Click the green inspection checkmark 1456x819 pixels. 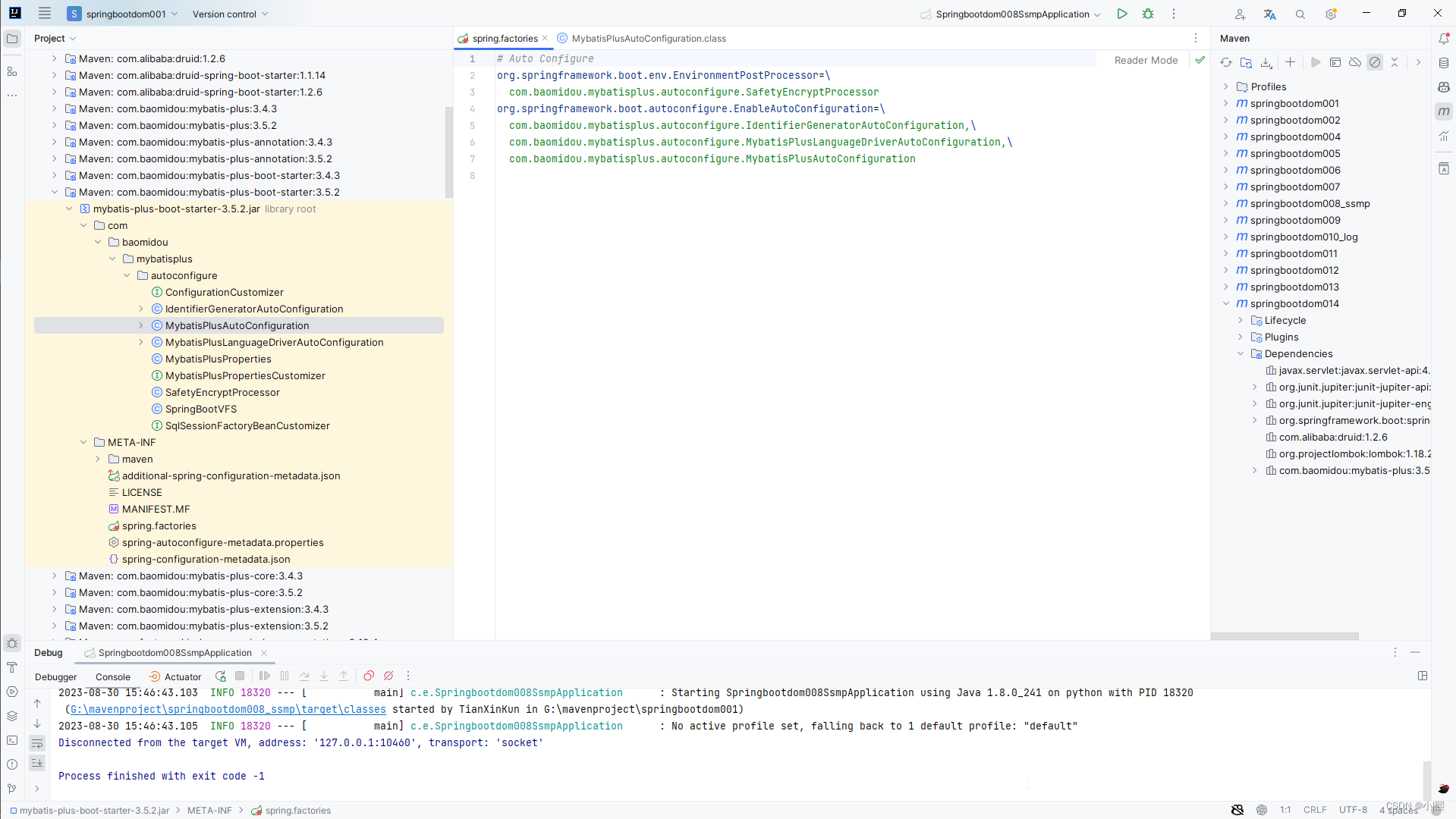1200,60
